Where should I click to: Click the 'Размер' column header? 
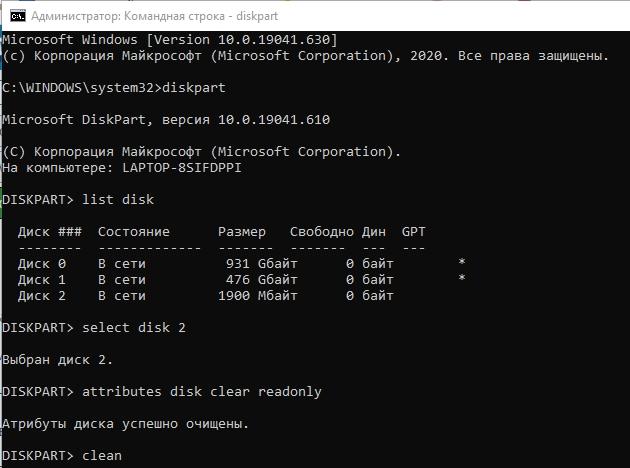pos(242,232)
